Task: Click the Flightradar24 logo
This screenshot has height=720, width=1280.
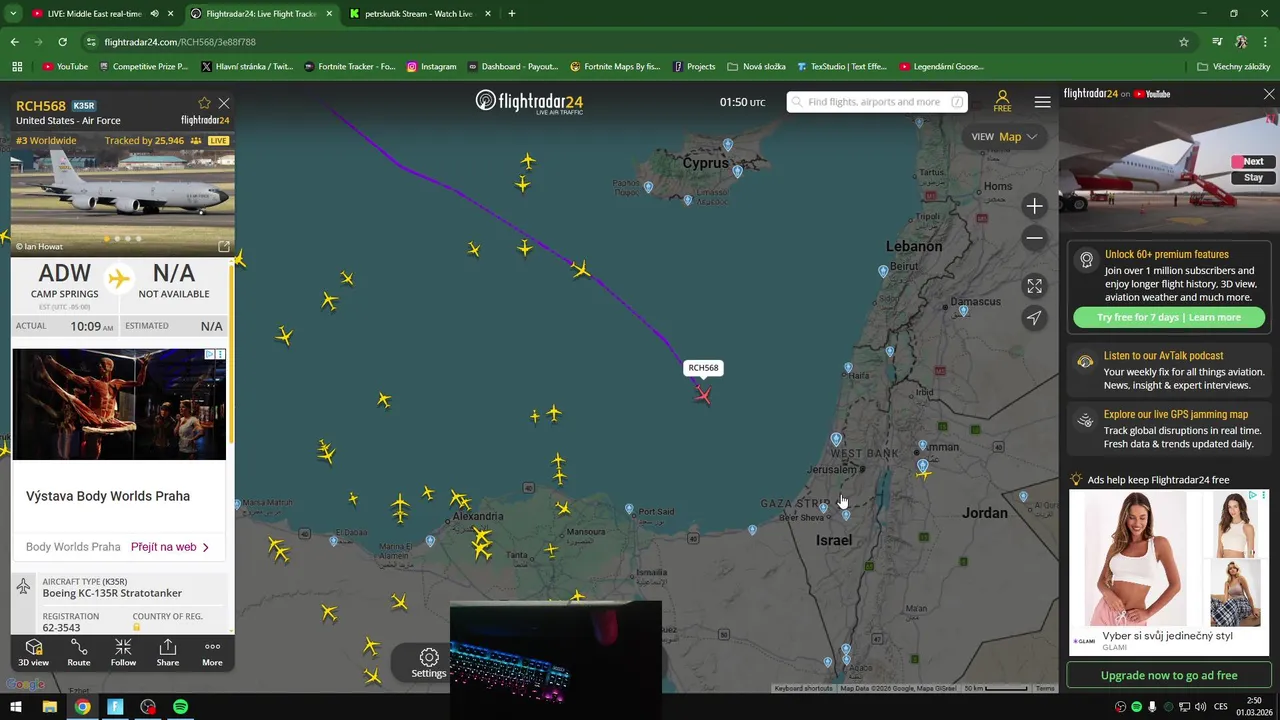Action: coord(529,102)
